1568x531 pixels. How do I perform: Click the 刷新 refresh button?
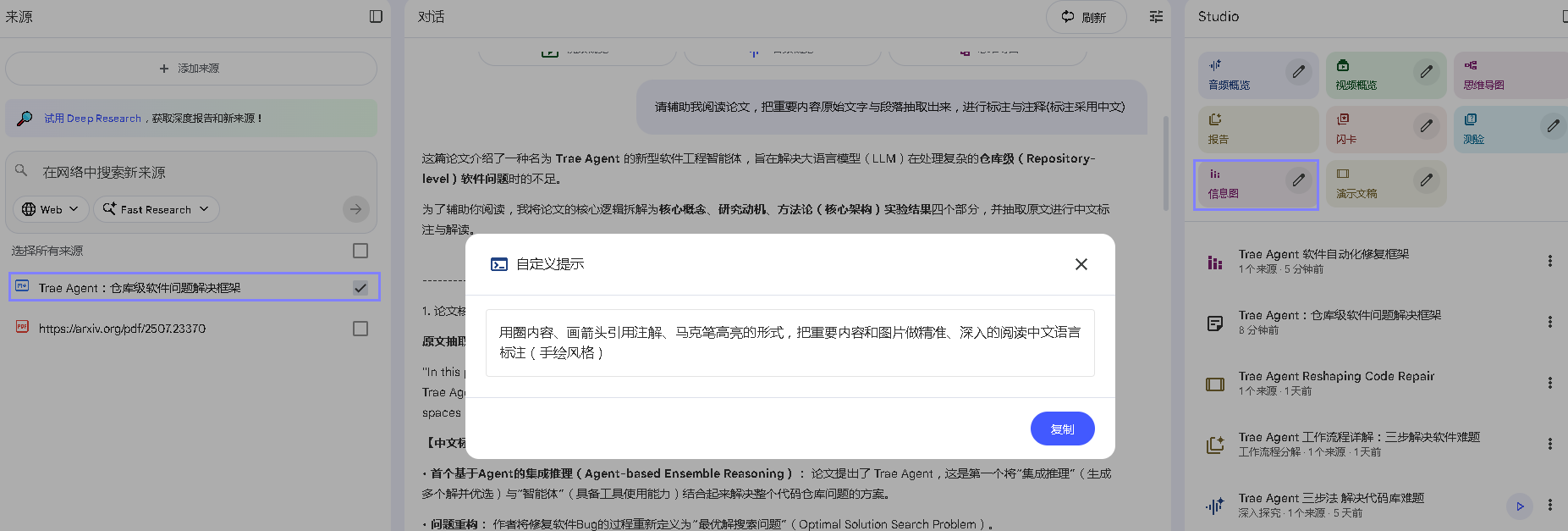(1086, 17)
